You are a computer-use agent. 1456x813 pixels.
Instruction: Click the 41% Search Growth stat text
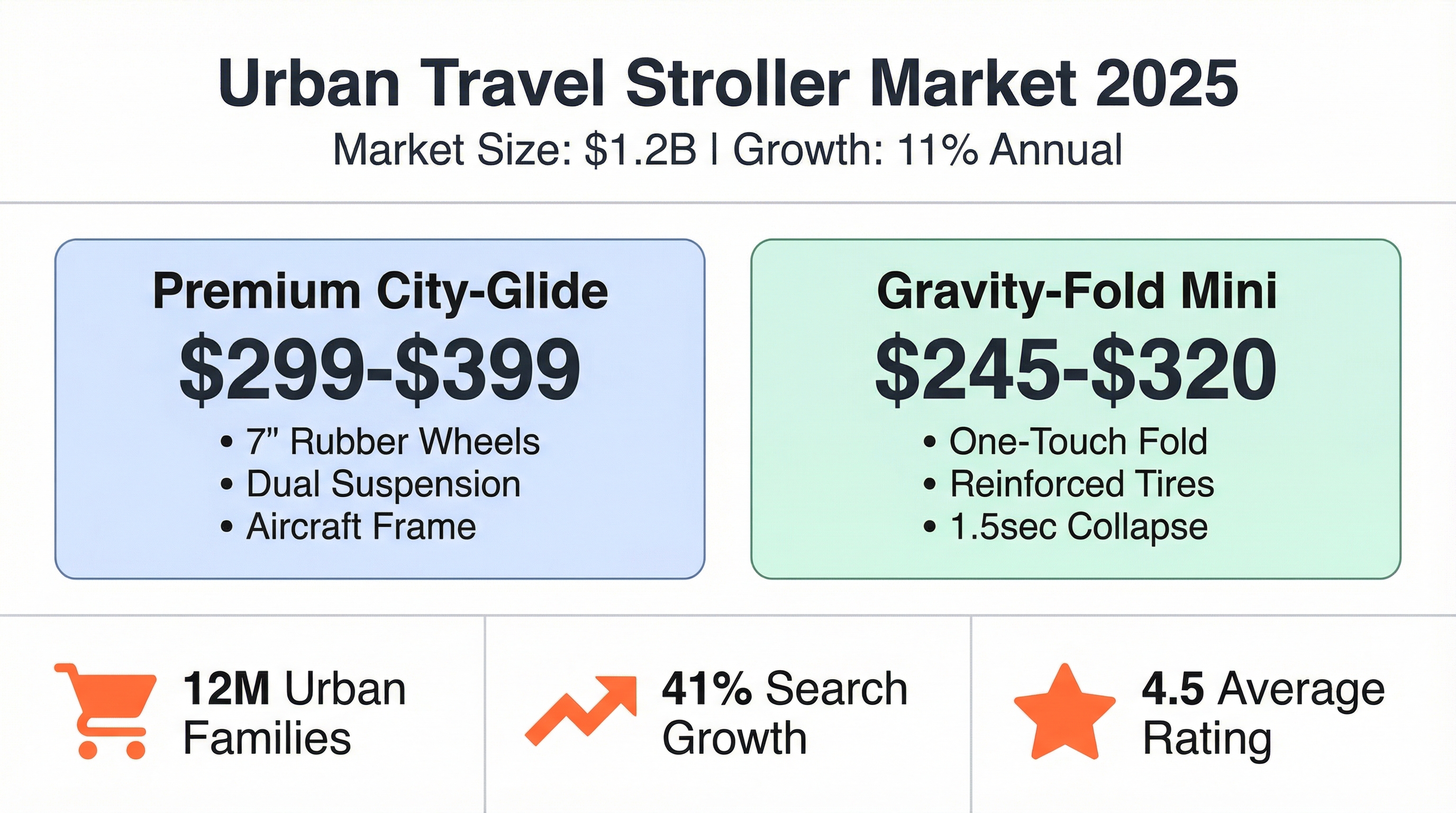click(785, 713)
